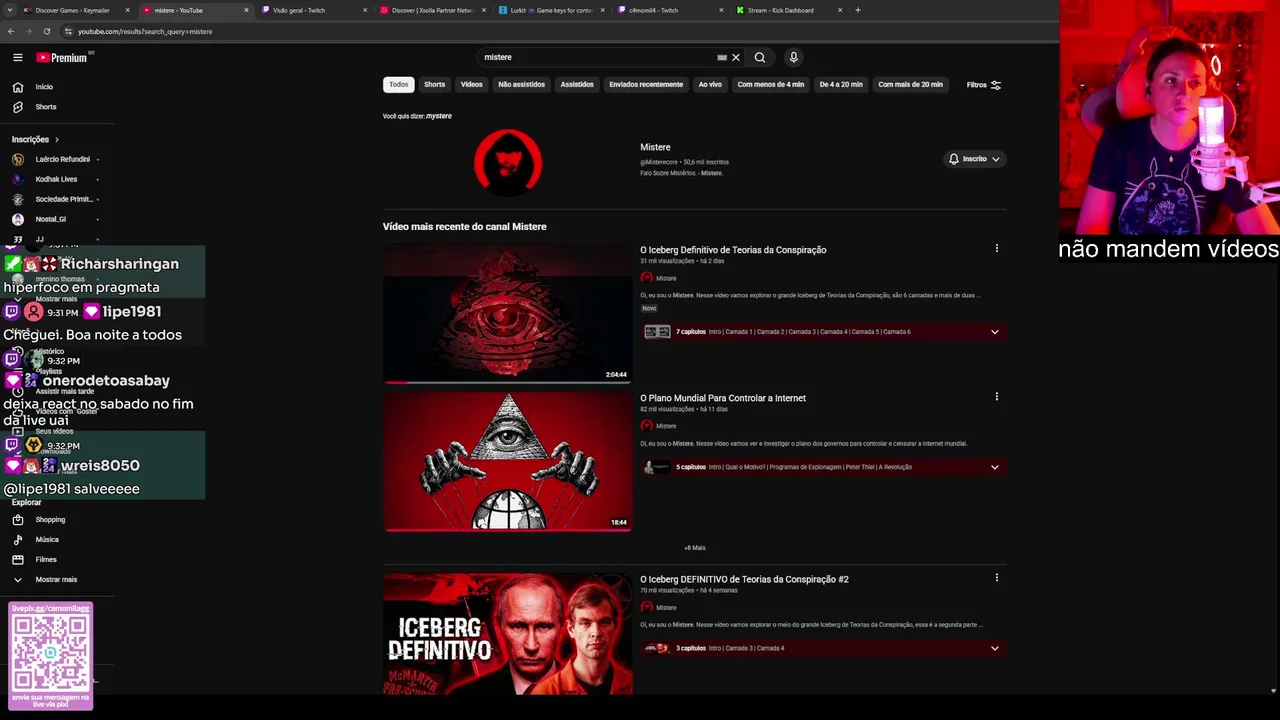Expand Mostrar mais under Explorar
The width and height of the screenshot is (1280, 720).
pyautogui.click(x=56, y=580)
